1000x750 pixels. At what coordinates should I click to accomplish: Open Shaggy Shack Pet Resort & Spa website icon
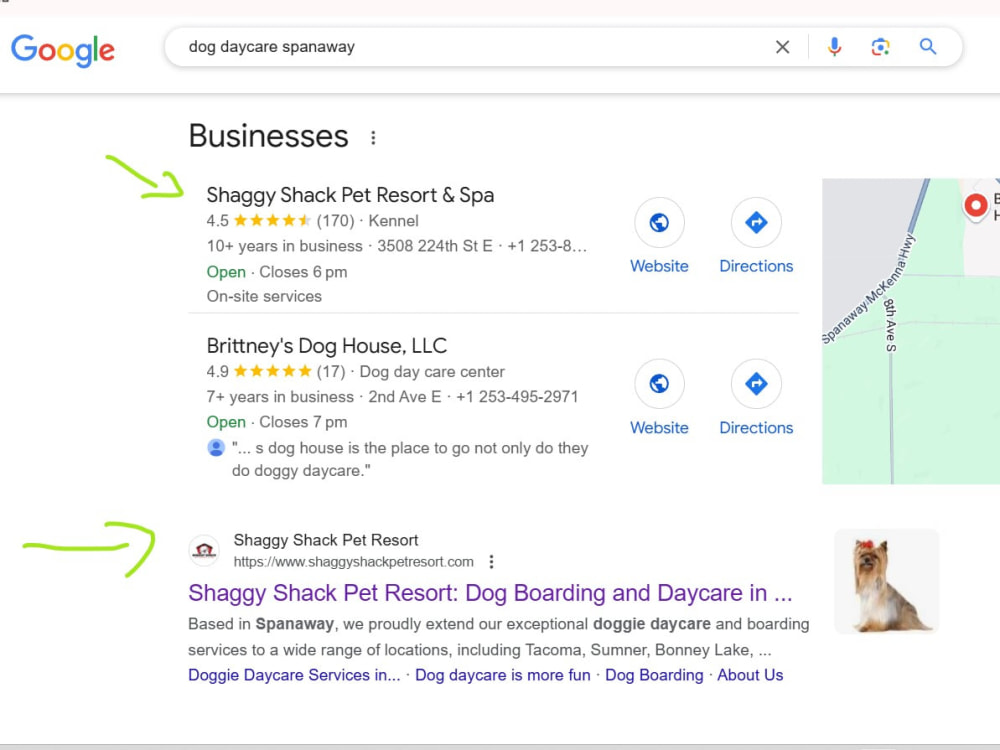(x=659, y=223)
